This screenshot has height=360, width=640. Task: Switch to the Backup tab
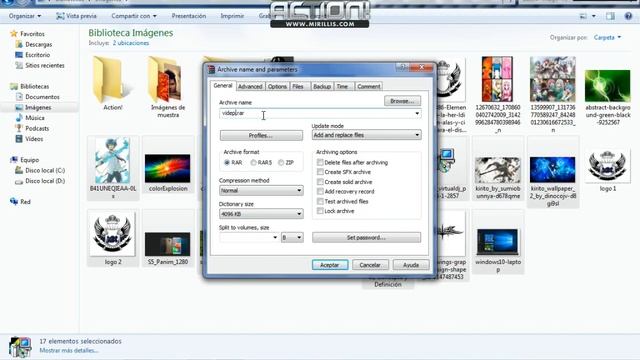pos(322,87)
